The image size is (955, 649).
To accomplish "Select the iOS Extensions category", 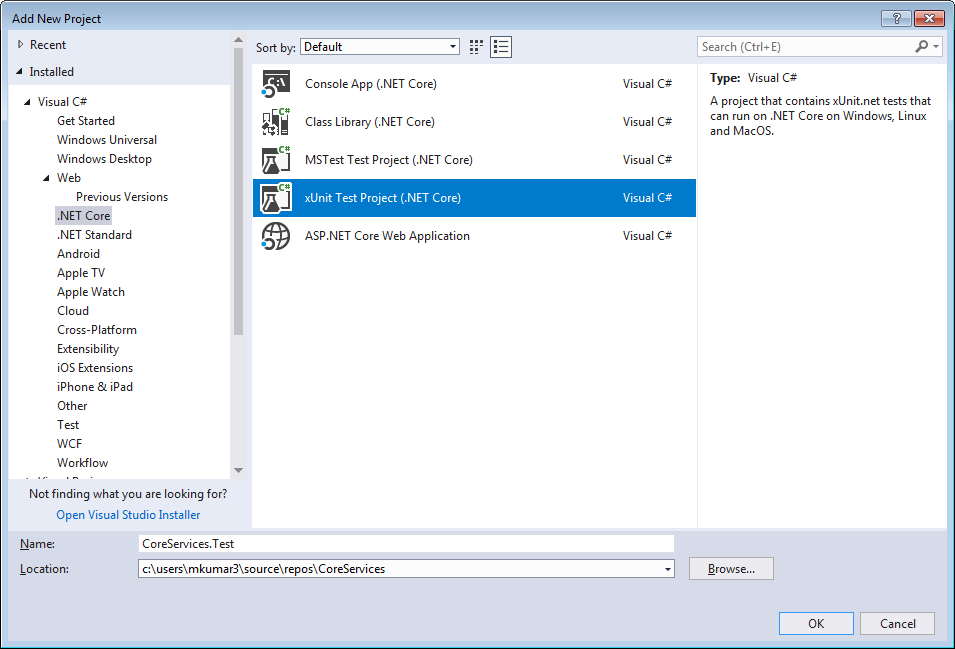I will (95, 368).
